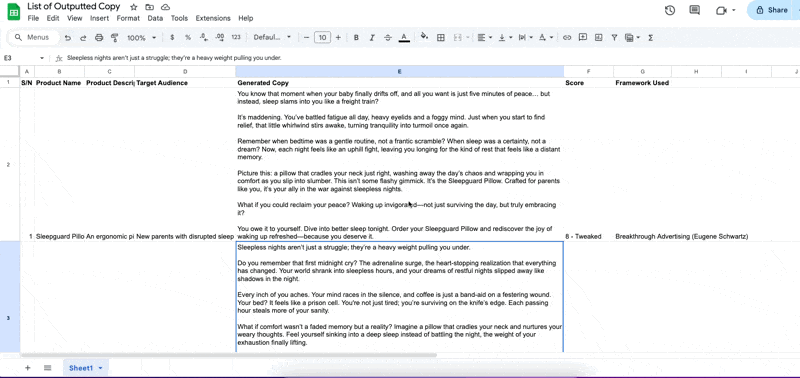Star the List of Outputted Copy document
Screen dimensions: 800x378
(134, 7)
